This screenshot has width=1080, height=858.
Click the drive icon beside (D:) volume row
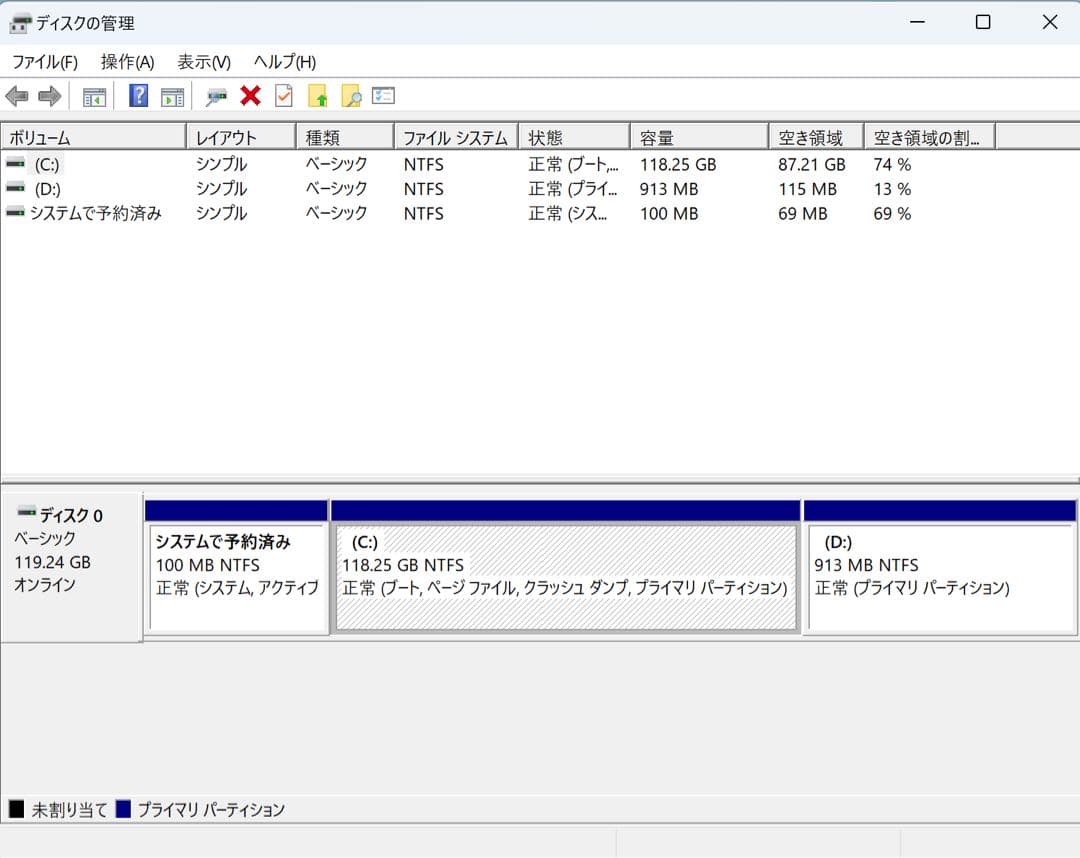pos(16,188)
